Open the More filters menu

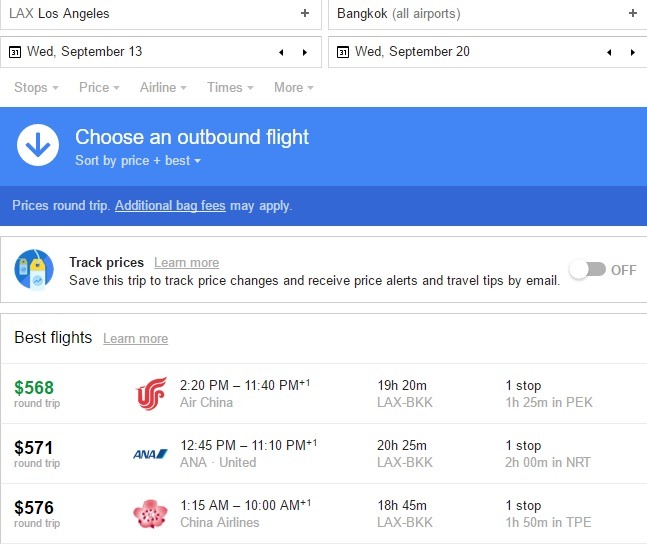pos(294,88)
